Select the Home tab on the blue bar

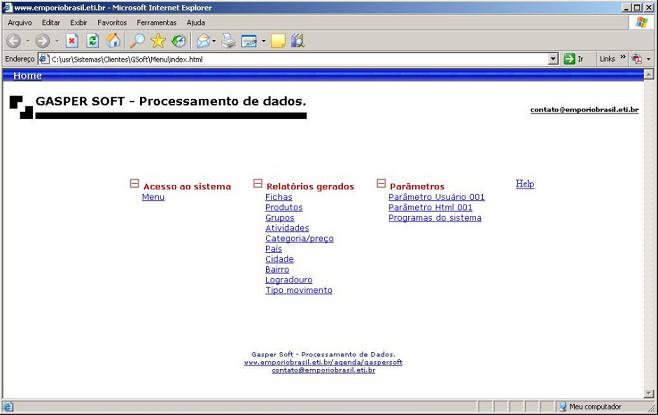27,76
